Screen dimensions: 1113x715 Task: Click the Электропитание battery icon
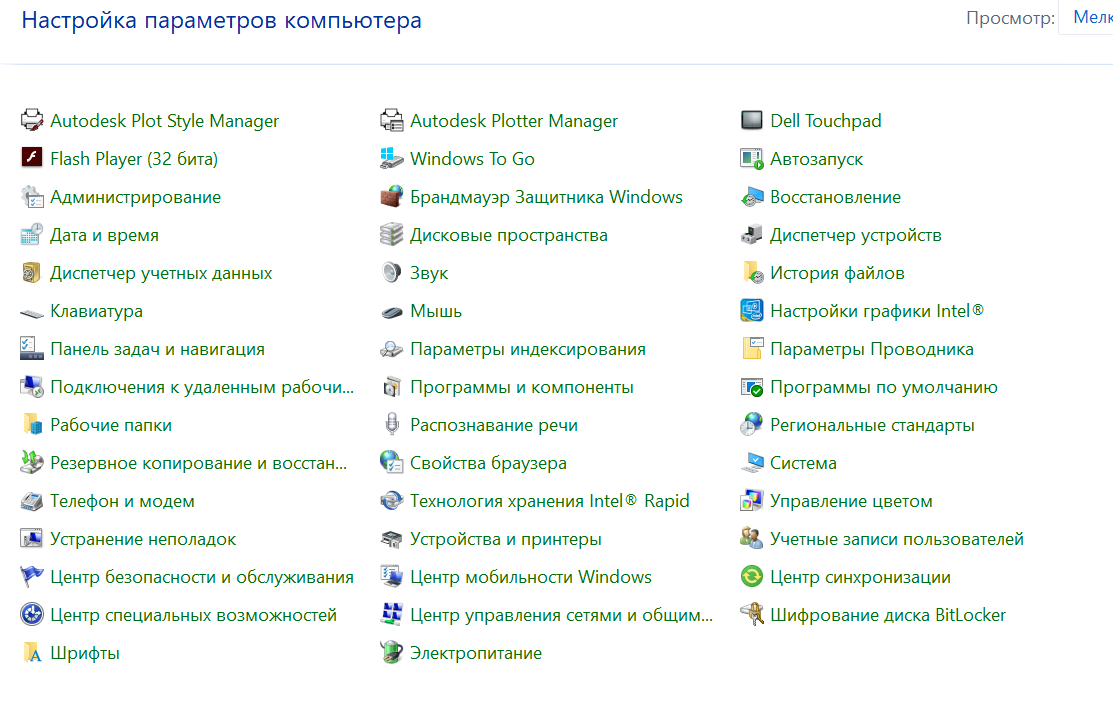click(392, 653)
